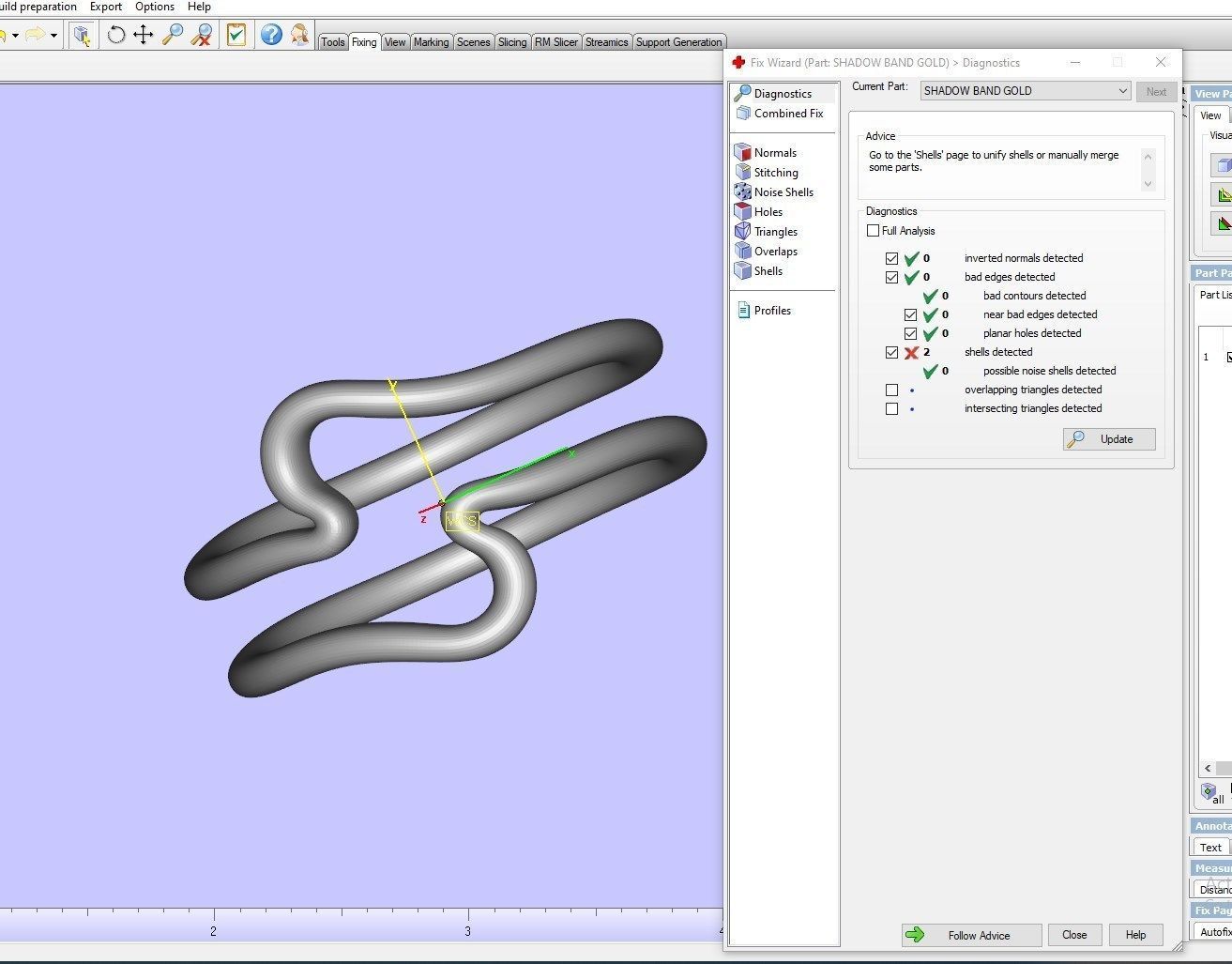Open the undo history dropdown arrow

(x=15, y=36)
